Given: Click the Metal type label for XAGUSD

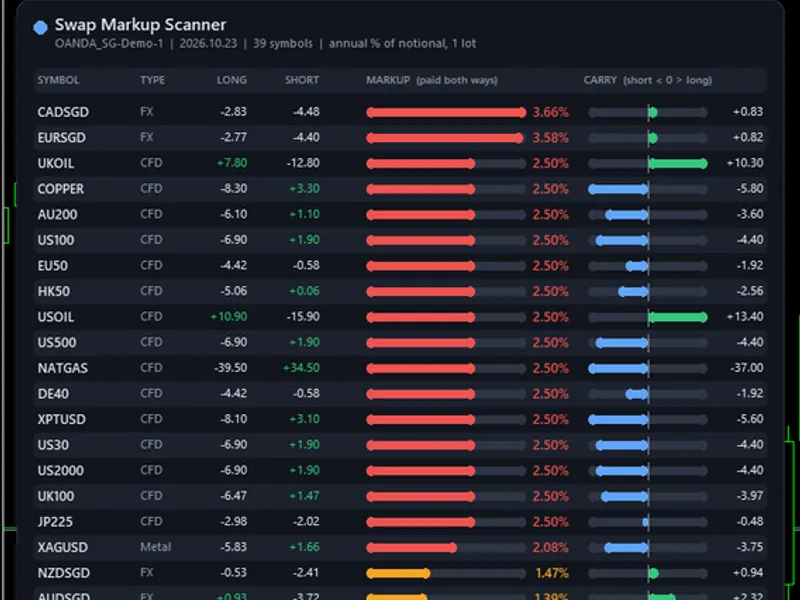Looking at the screenshot, I should (x=156, y=547).
